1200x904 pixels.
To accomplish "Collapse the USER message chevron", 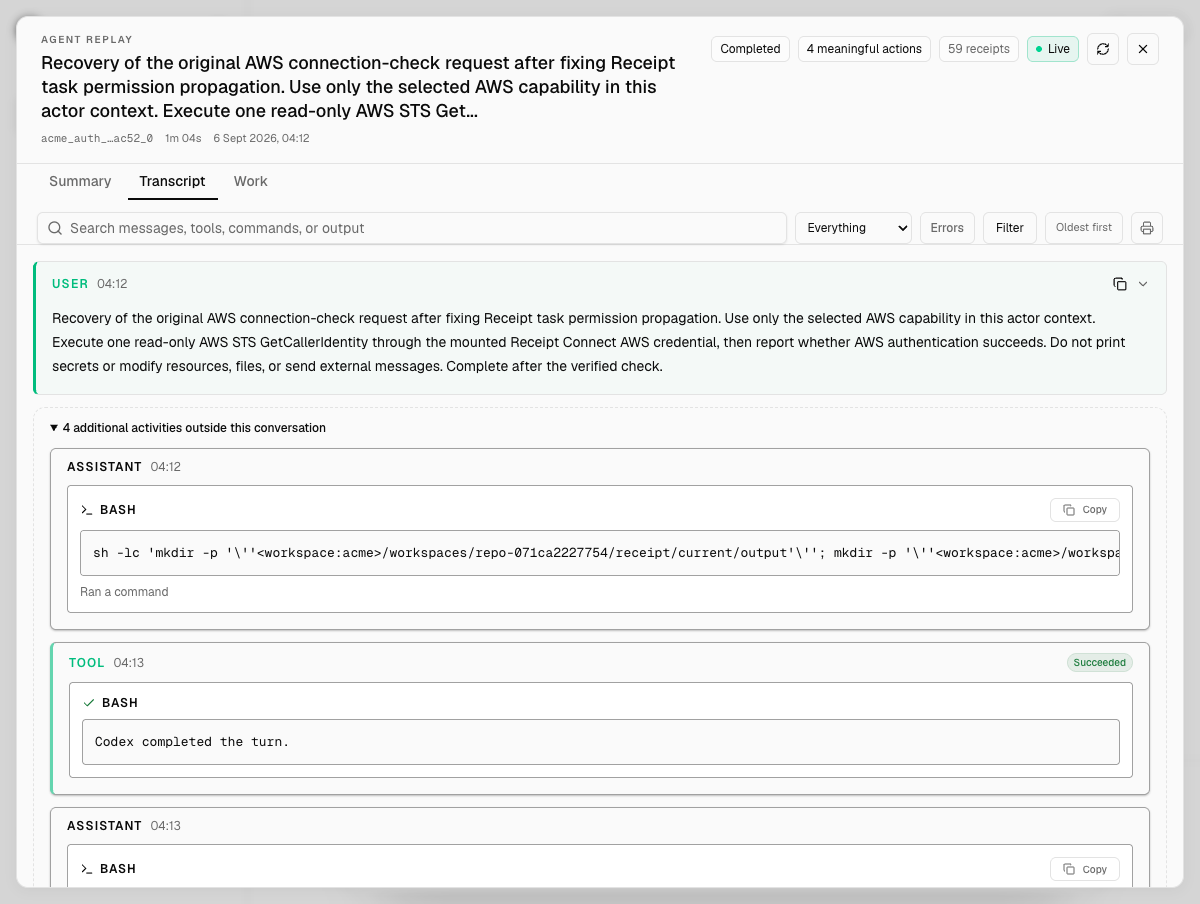I will pyautogui.click(x=1143, y=284).
